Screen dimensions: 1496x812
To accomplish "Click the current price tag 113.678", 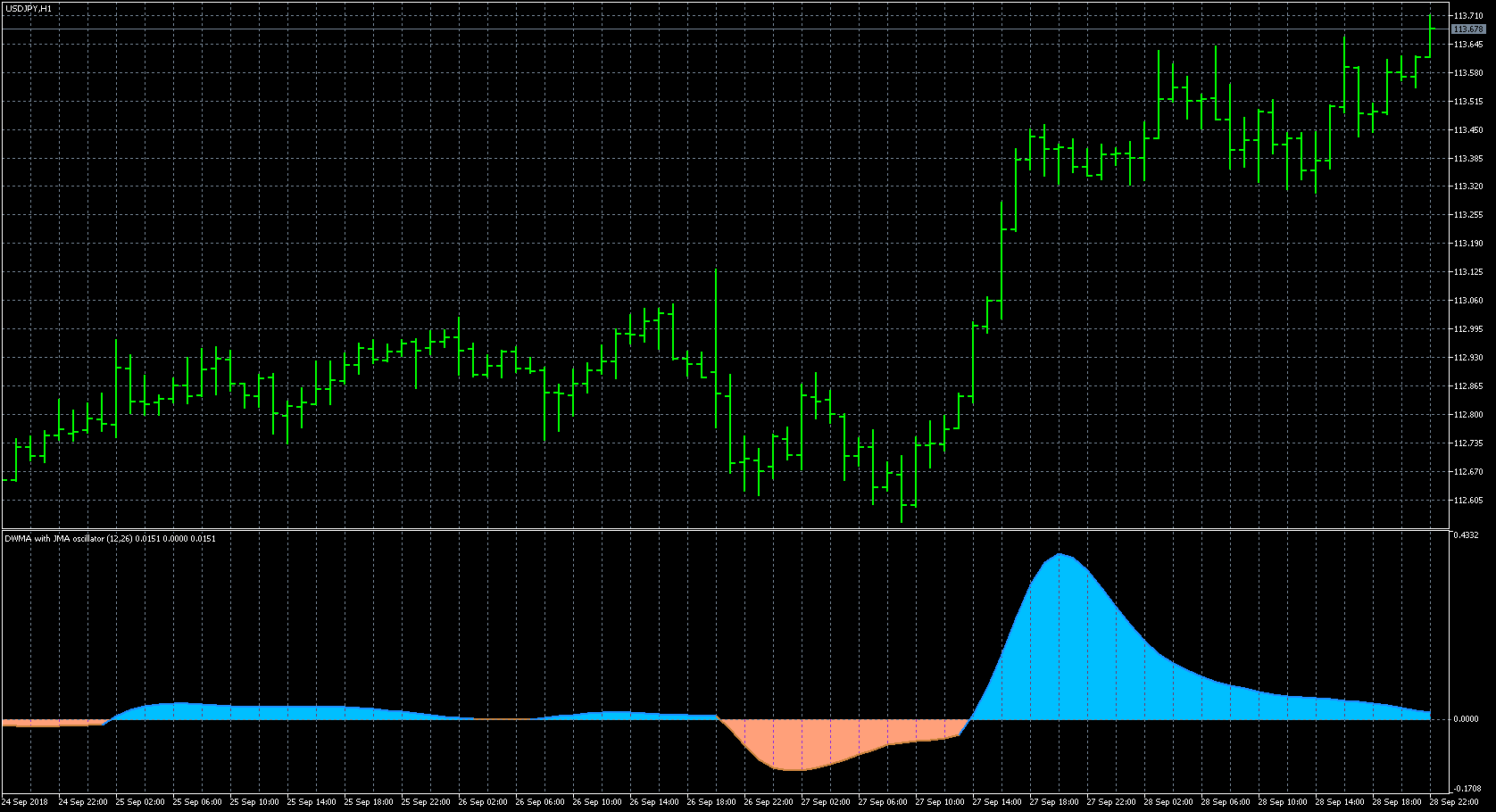I will (x=1471, y=29).
